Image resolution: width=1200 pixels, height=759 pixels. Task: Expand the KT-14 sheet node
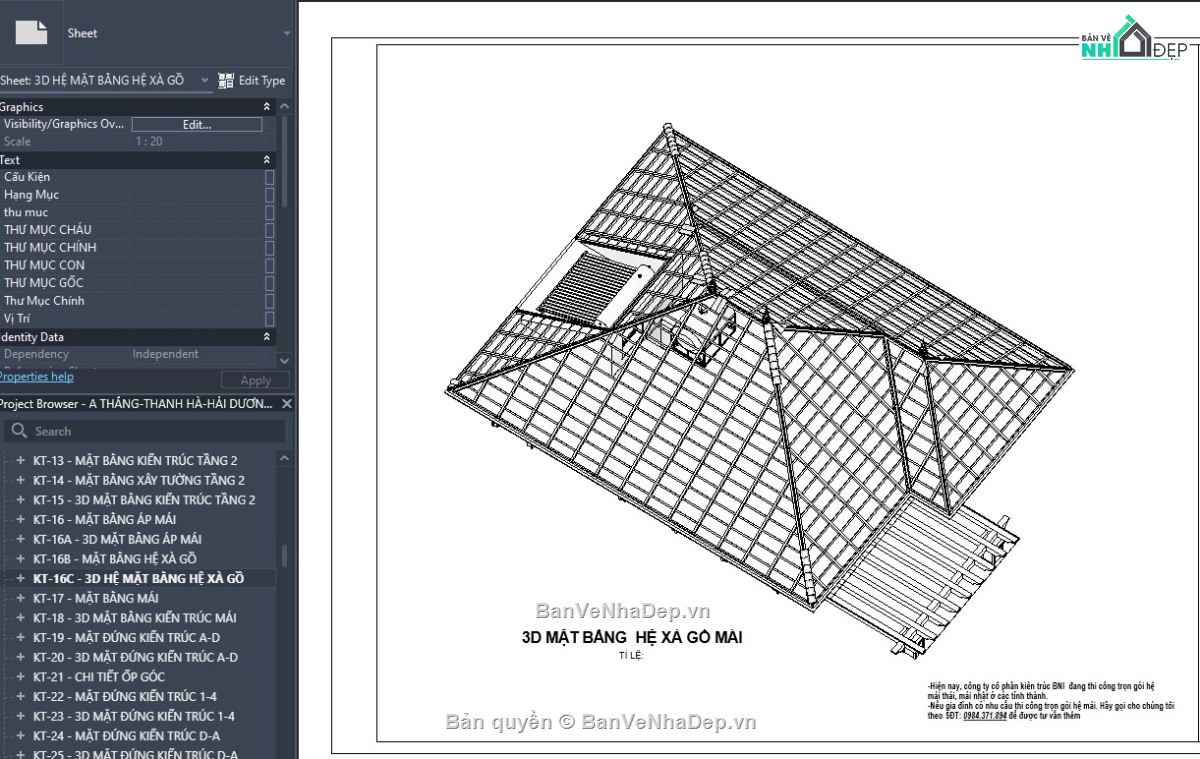click(20, 480)
